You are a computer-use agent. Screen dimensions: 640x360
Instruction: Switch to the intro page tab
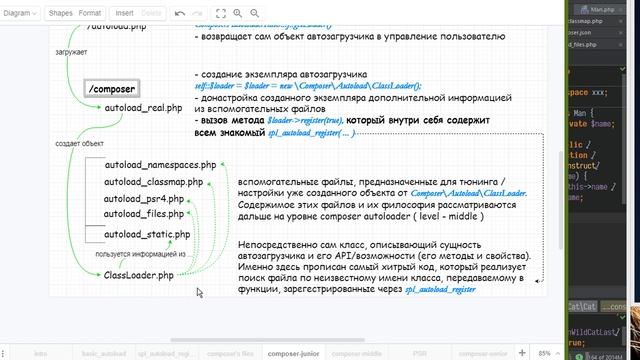(40, 353)
